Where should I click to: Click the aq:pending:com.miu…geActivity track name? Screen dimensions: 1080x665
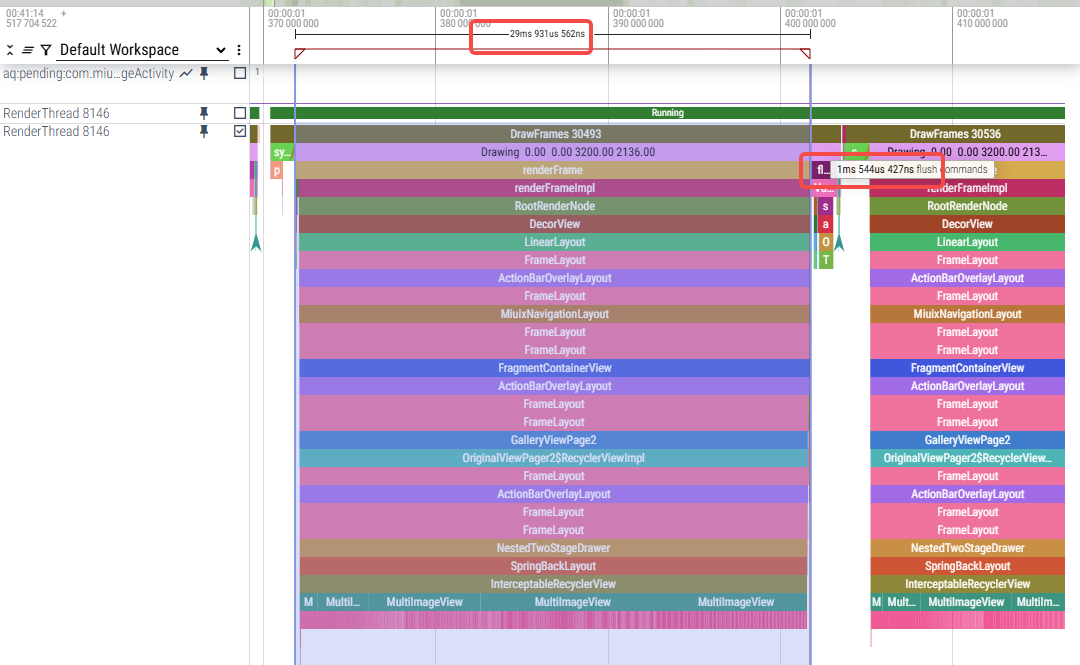(x=89, y=73)
